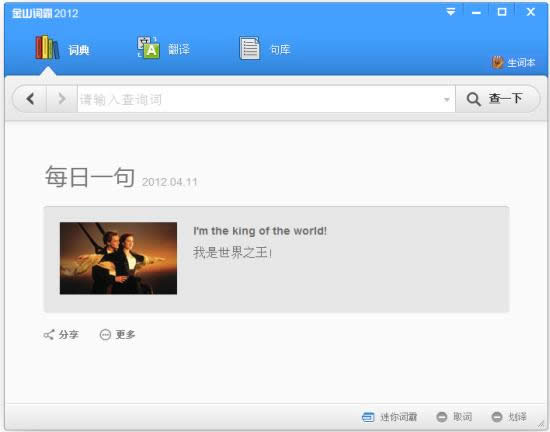Show more sentences via 更多
Image resolution: width=550 pixels, height=432 pixels.
click(x=118, y=335)
